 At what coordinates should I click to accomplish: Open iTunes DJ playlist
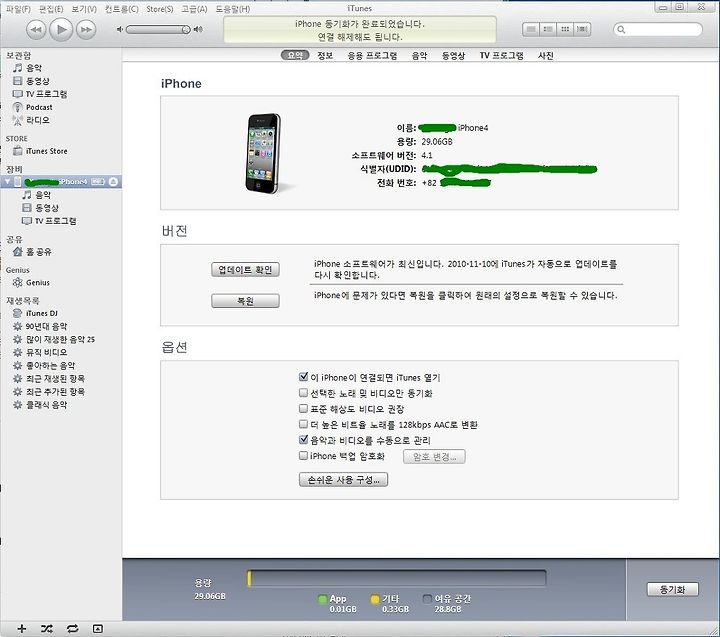point(35,313)
